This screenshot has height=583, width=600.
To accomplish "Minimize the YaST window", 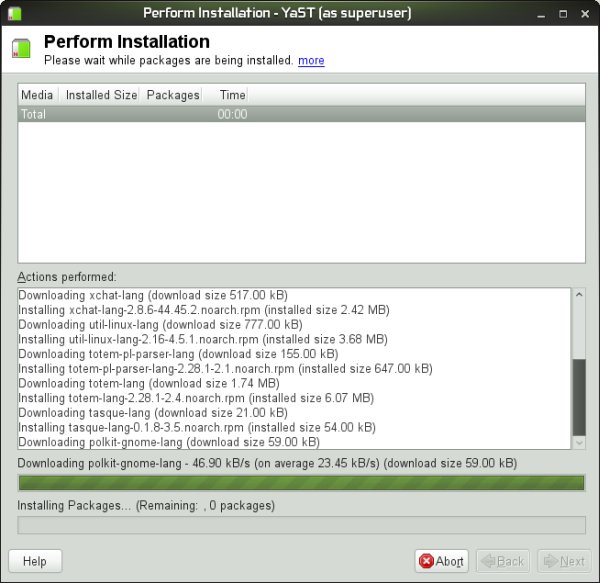I will click(x=541, y=15).
